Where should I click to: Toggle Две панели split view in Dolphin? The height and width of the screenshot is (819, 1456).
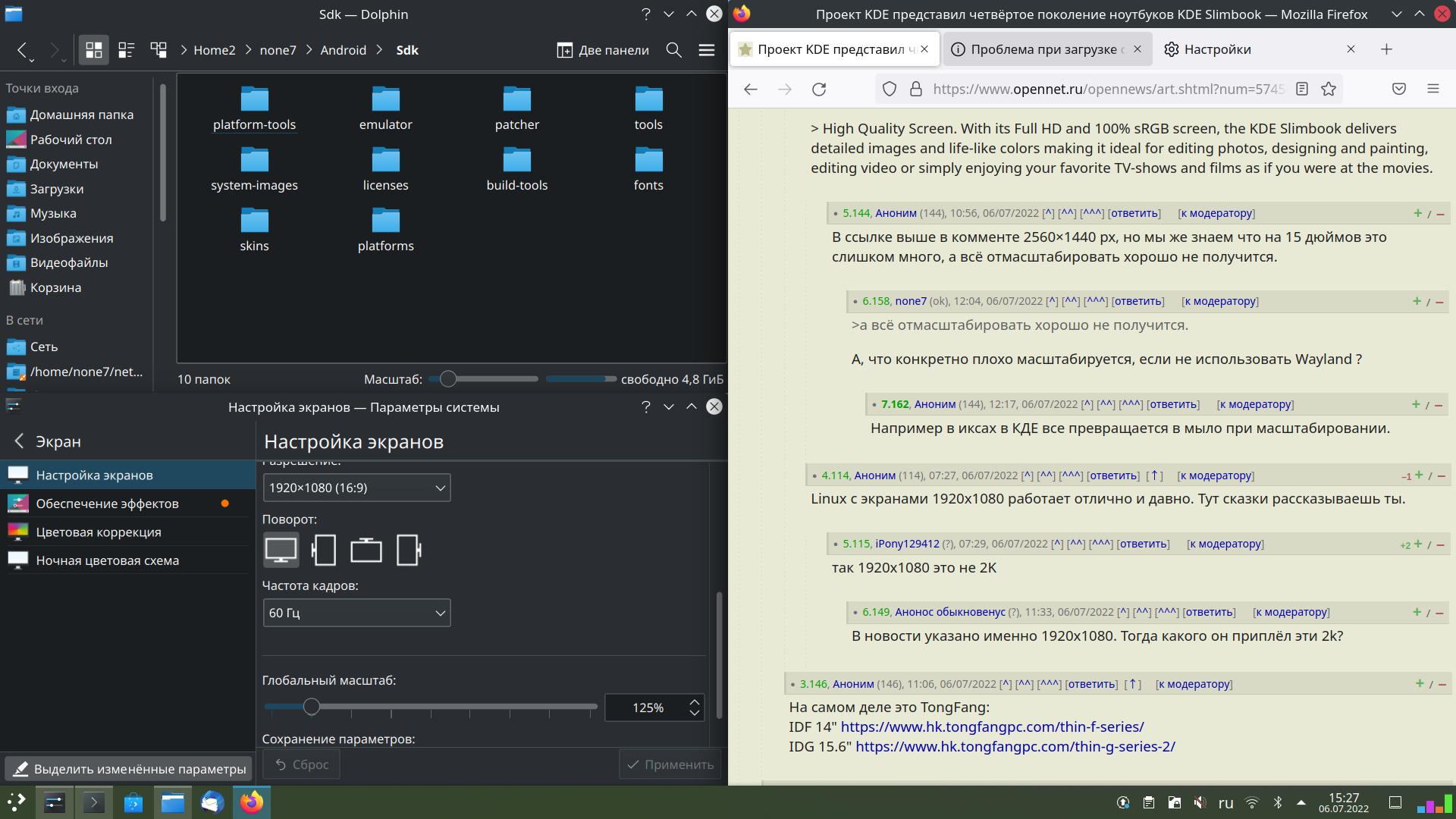pos(604,50)
